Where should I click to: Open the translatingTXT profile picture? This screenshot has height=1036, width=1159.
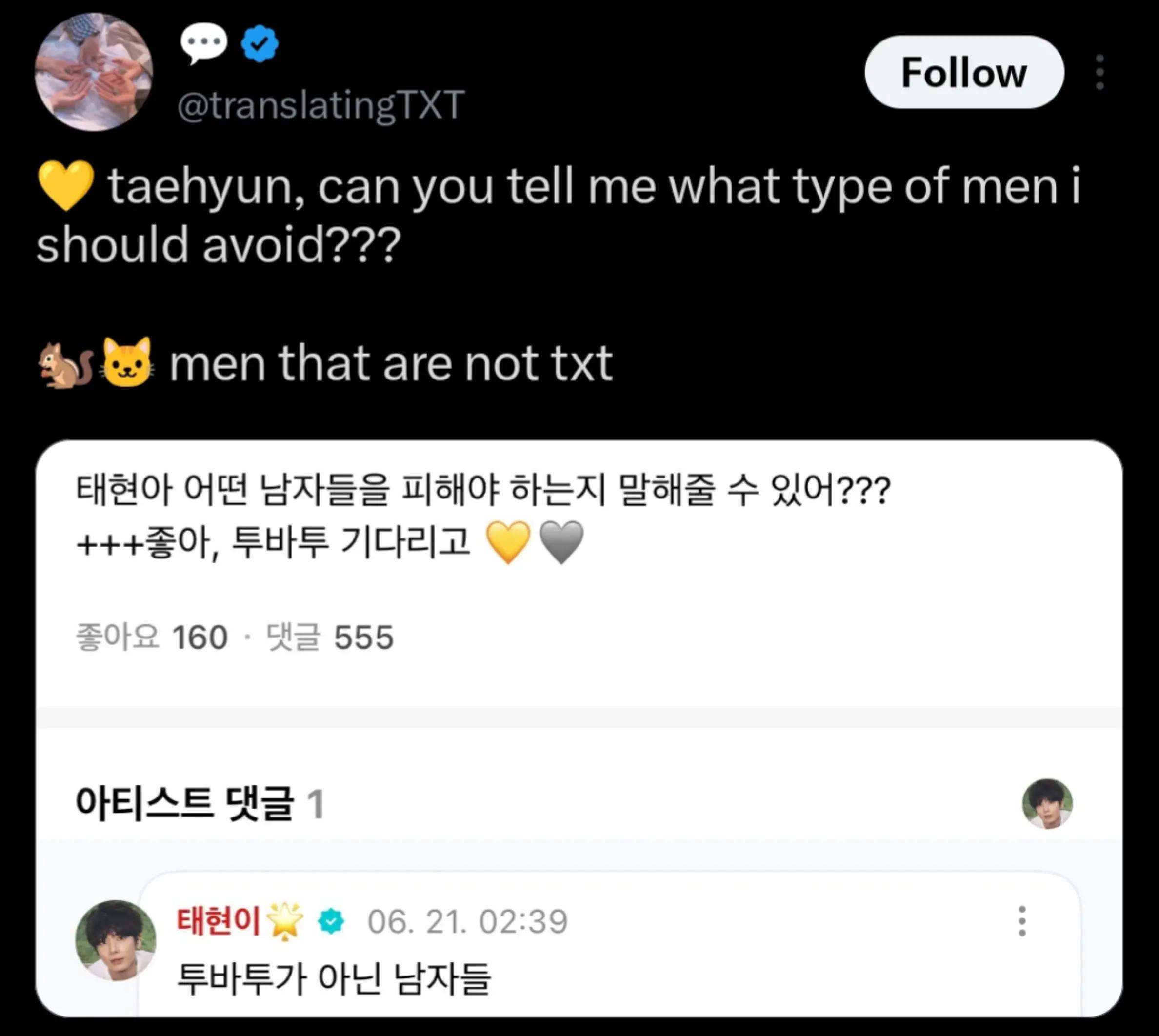(94, 72)
